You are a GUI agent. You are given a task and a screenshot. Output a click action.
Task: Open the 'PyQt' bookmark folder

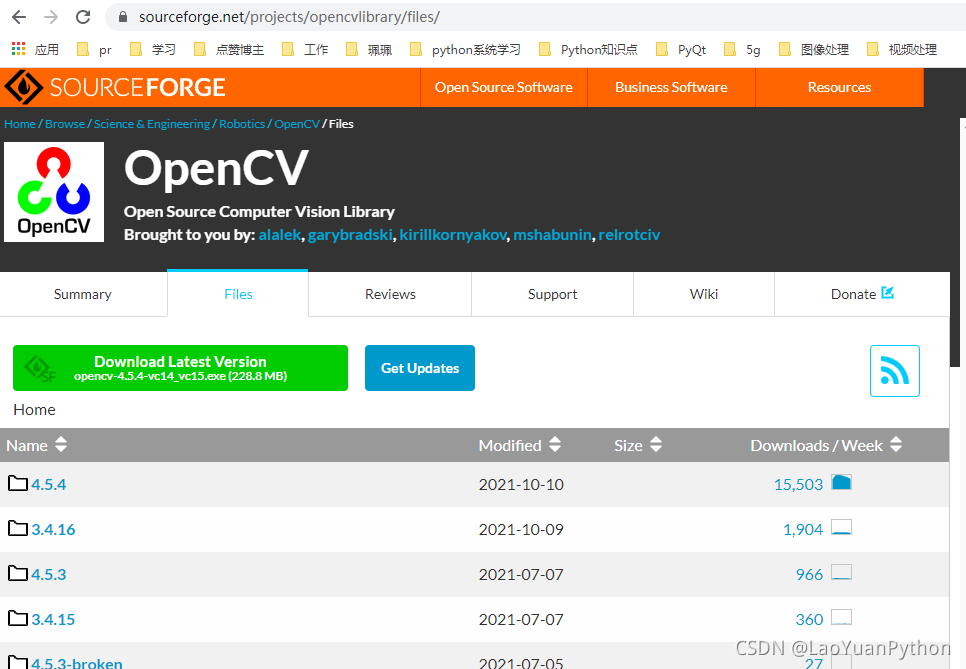tap(681, 49)
